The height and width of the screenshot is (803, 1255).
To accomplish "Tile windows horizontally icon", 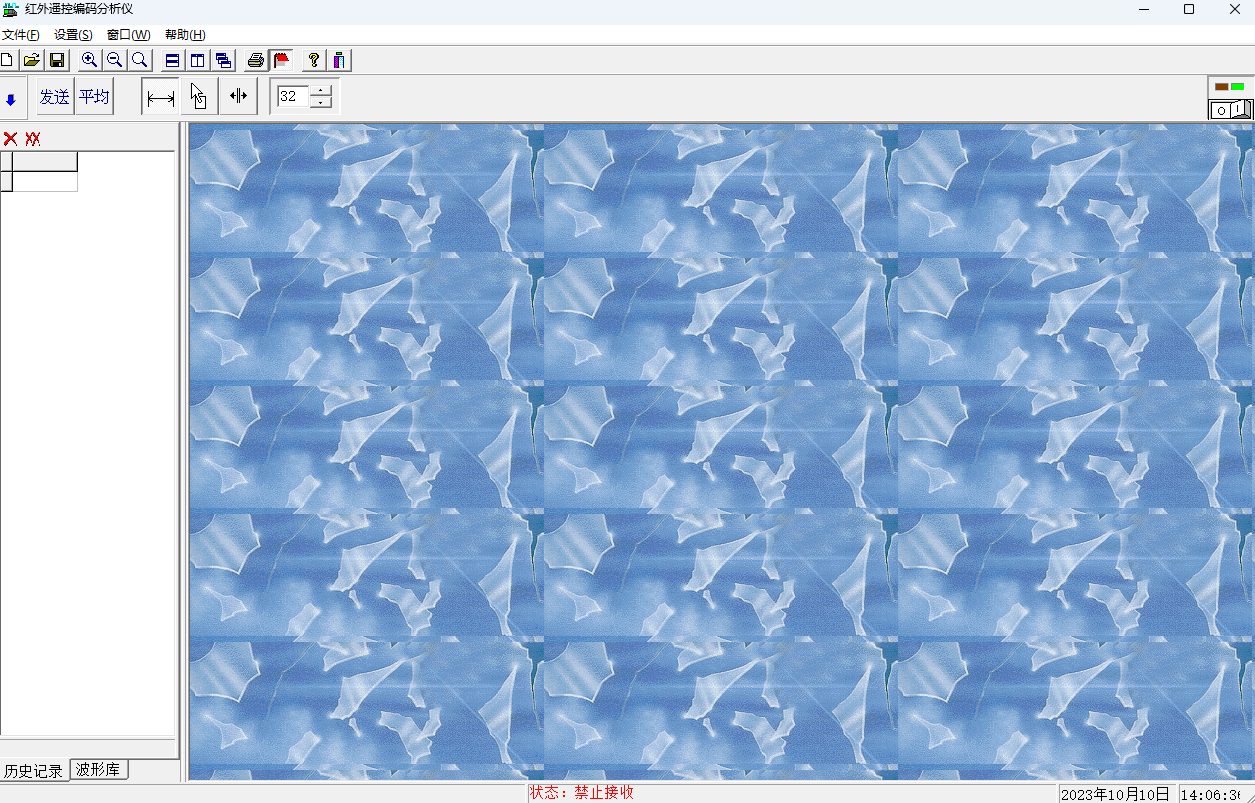I will pyautogui.click(x=173, y=60).
